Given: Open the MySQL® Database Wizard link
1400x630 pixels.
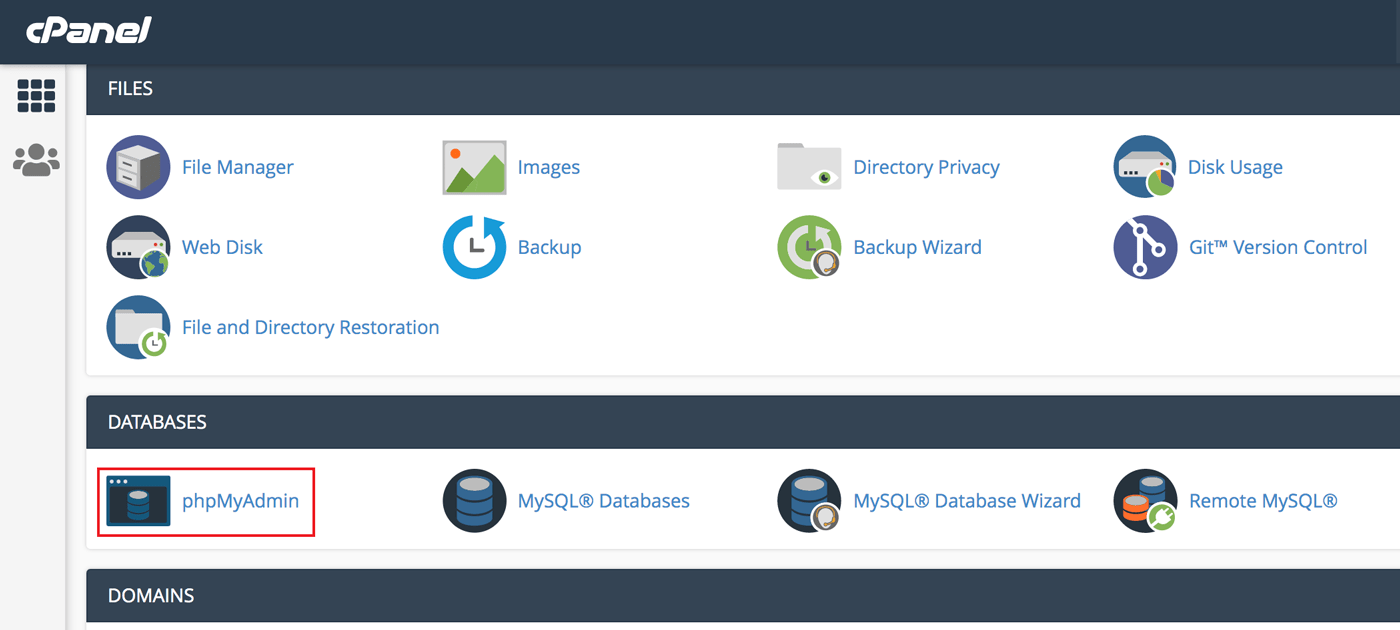Looking at the screenshot, I should pos(967,501).
